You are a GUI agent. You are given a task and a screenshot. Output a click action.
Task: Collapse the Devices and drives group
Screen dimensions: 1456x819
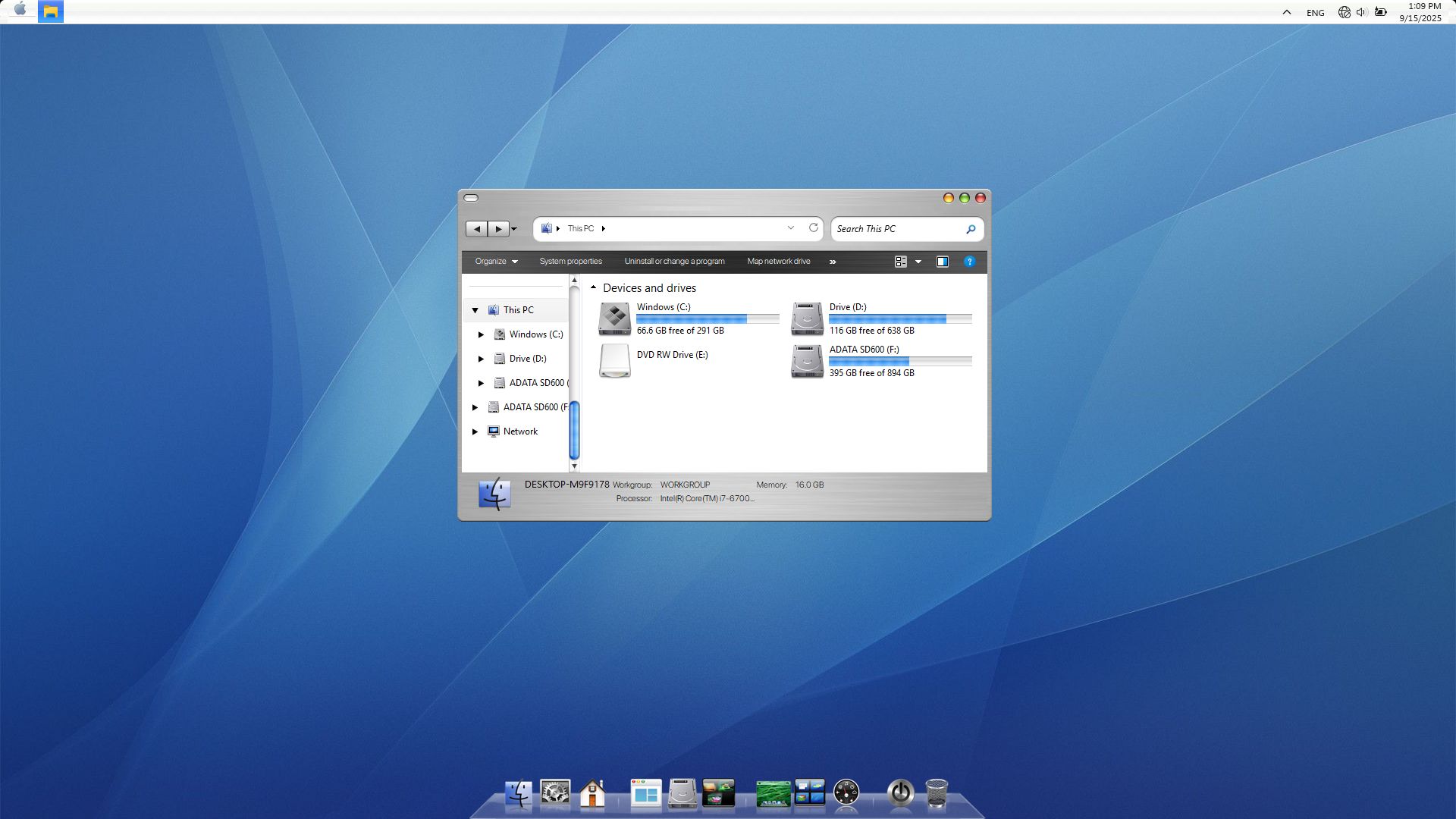pyautogui.click(x=594, y=287)
